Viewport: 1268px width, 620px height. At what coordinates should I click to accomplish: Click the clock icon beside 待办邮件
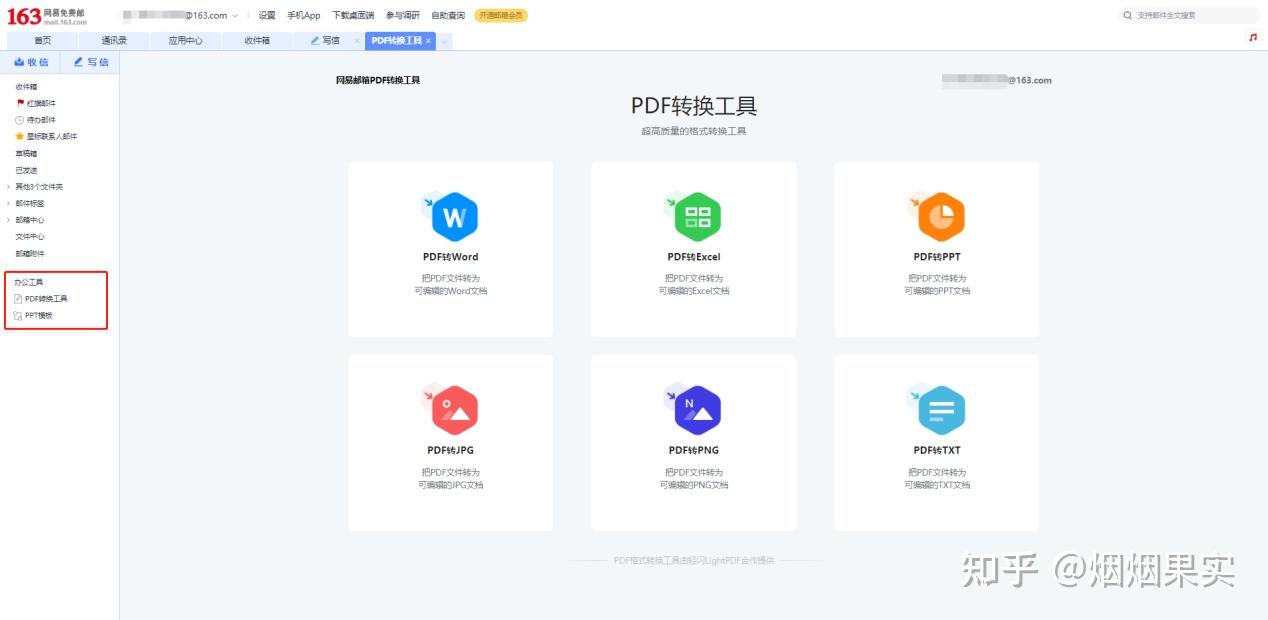(x=19, y=120)
